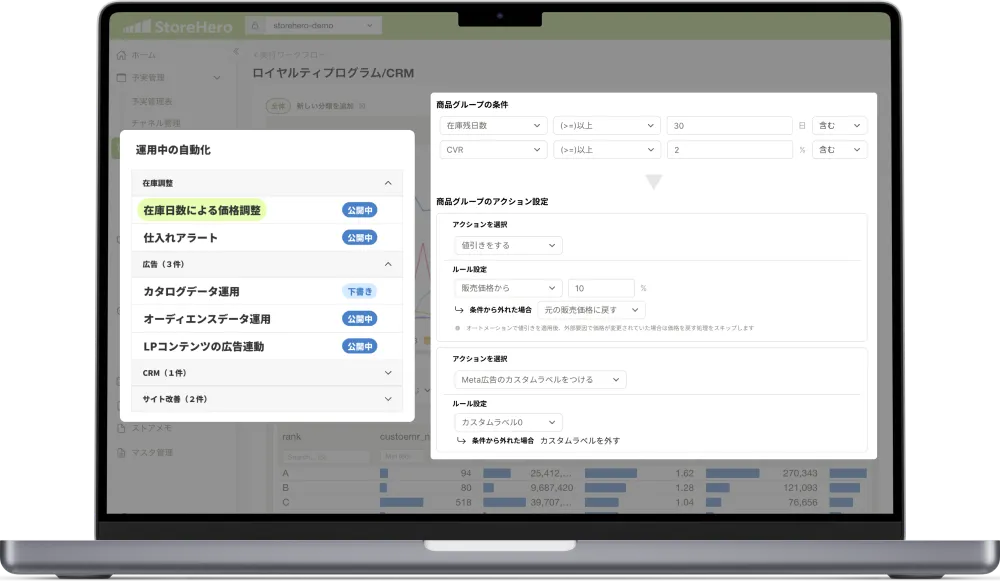Open the Meta広告のカスタムラベルをつける dropdown
The height and width of the screenshot is (581, 1000).
[539, 380]
